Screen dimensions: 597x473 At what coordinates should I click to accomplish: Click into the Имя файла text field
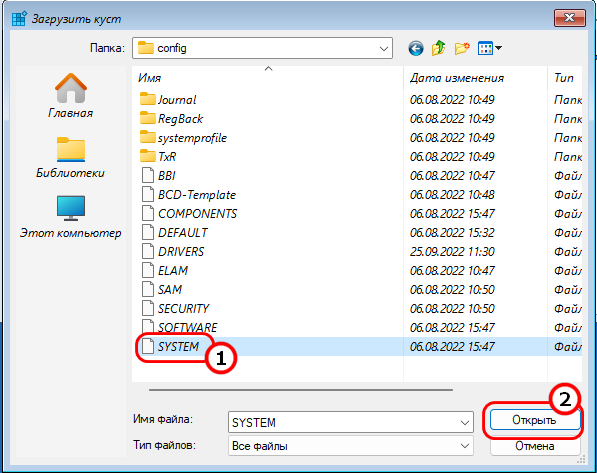tap(343, 422)
